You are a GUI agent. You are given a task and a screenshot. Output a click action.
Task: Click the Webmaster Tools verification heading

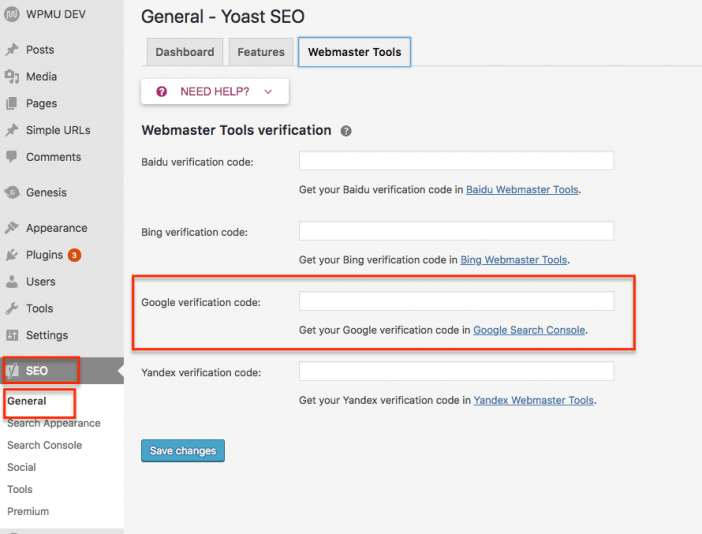[x=236, y=130]
